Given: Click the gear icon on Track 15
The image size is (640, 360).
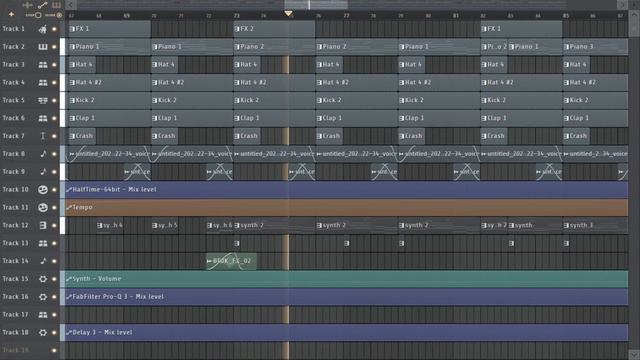Looking at the screenshot, I should 43,279.
